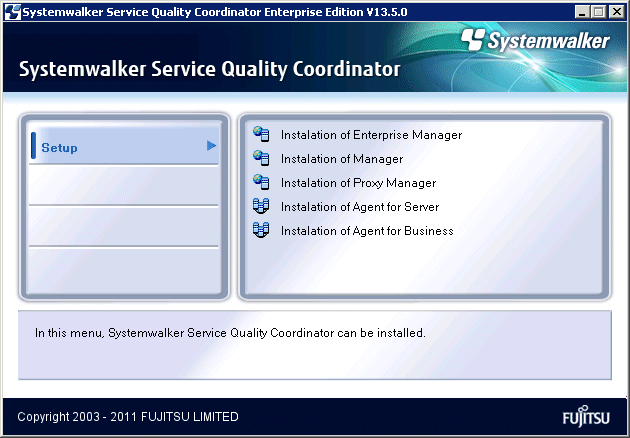
Task: Start Instalation of Agent for Business
Action: (x=367, y=231)
